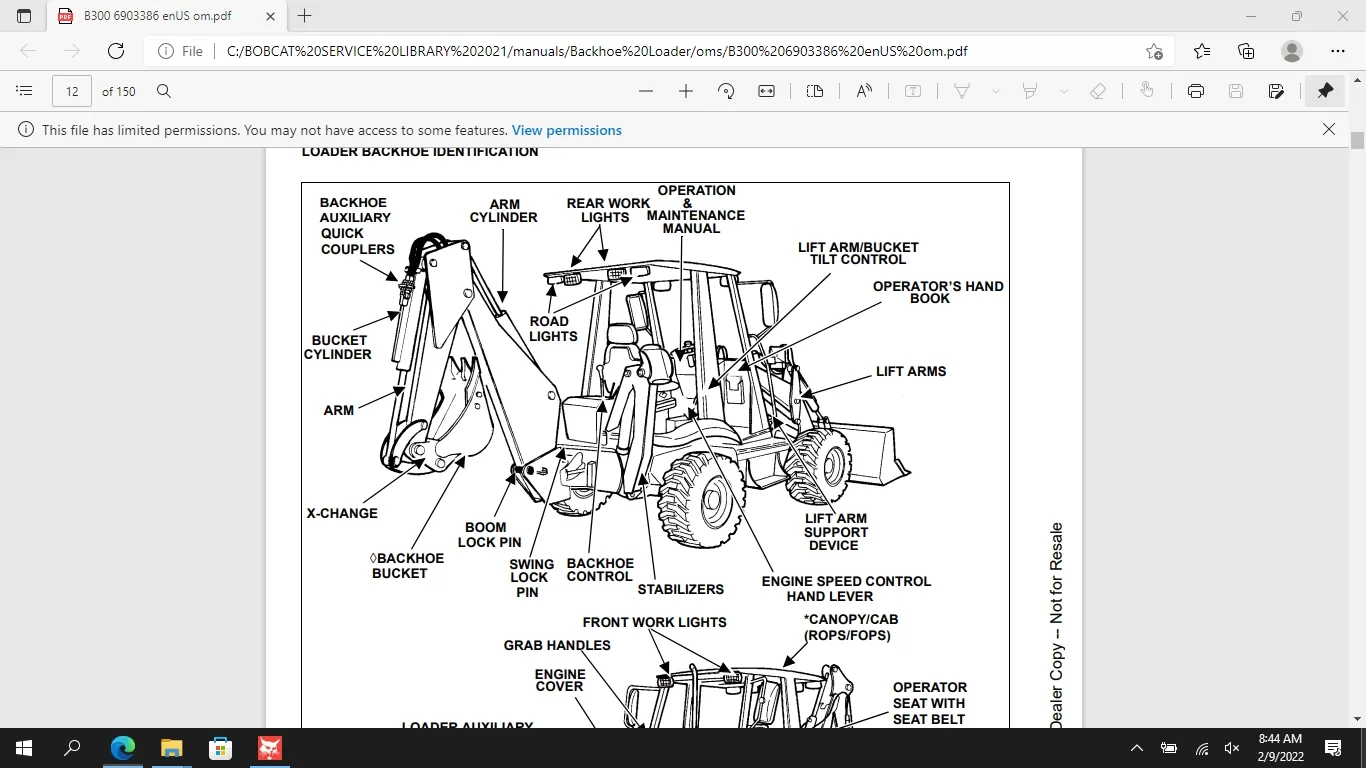Click the vertical scrollbar thumb
This screenshot has height=768, width=1366.
click(1357, 140)
